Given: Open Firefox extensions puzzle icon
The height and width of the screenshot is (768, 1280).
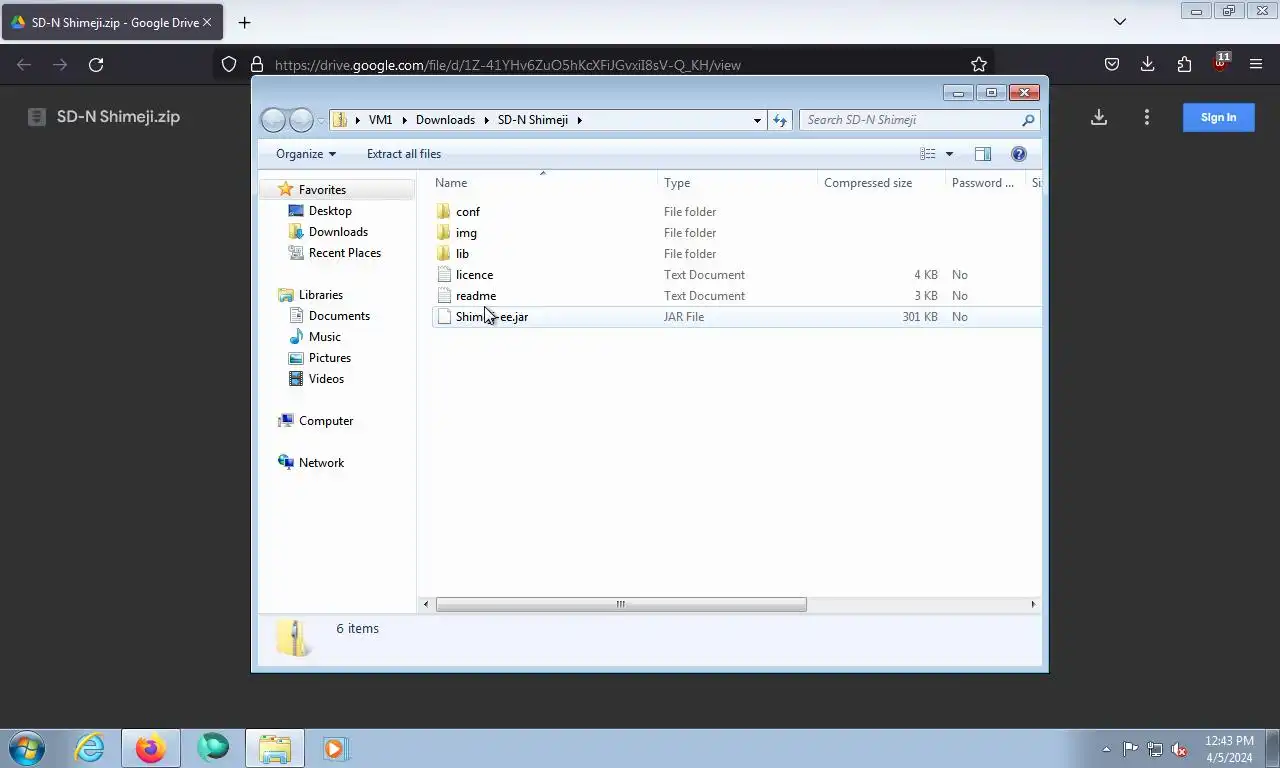Looking at the screenshot, I should [1185, 65].
